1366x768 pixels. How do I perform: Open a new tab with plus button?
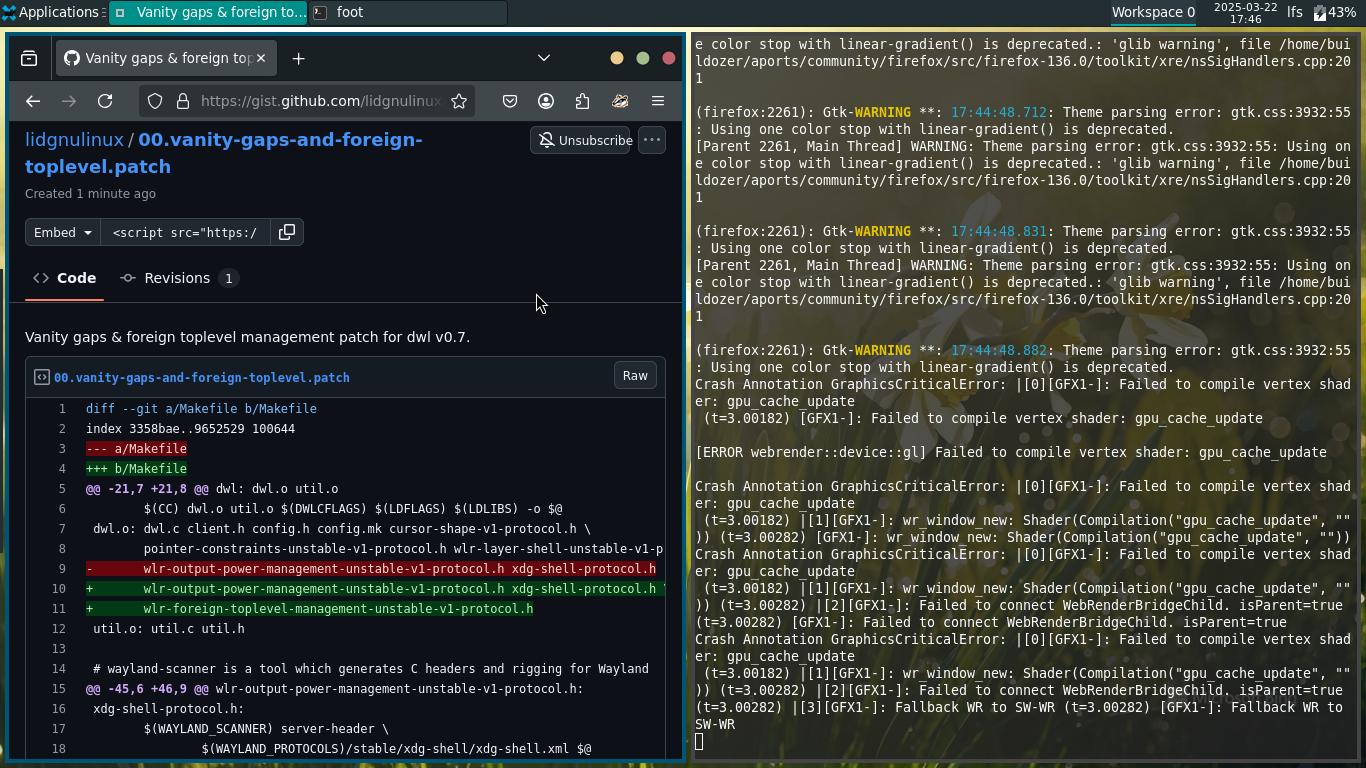298,58
